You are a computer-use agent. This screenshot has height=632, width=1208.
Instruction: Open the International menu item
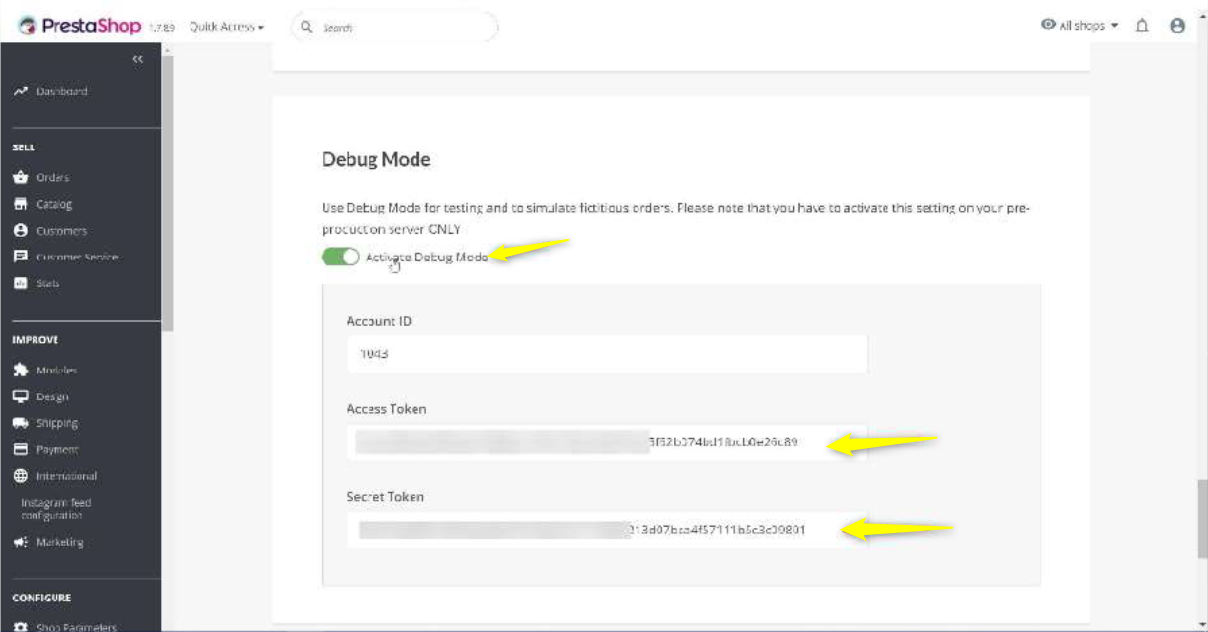click(66, 476)
